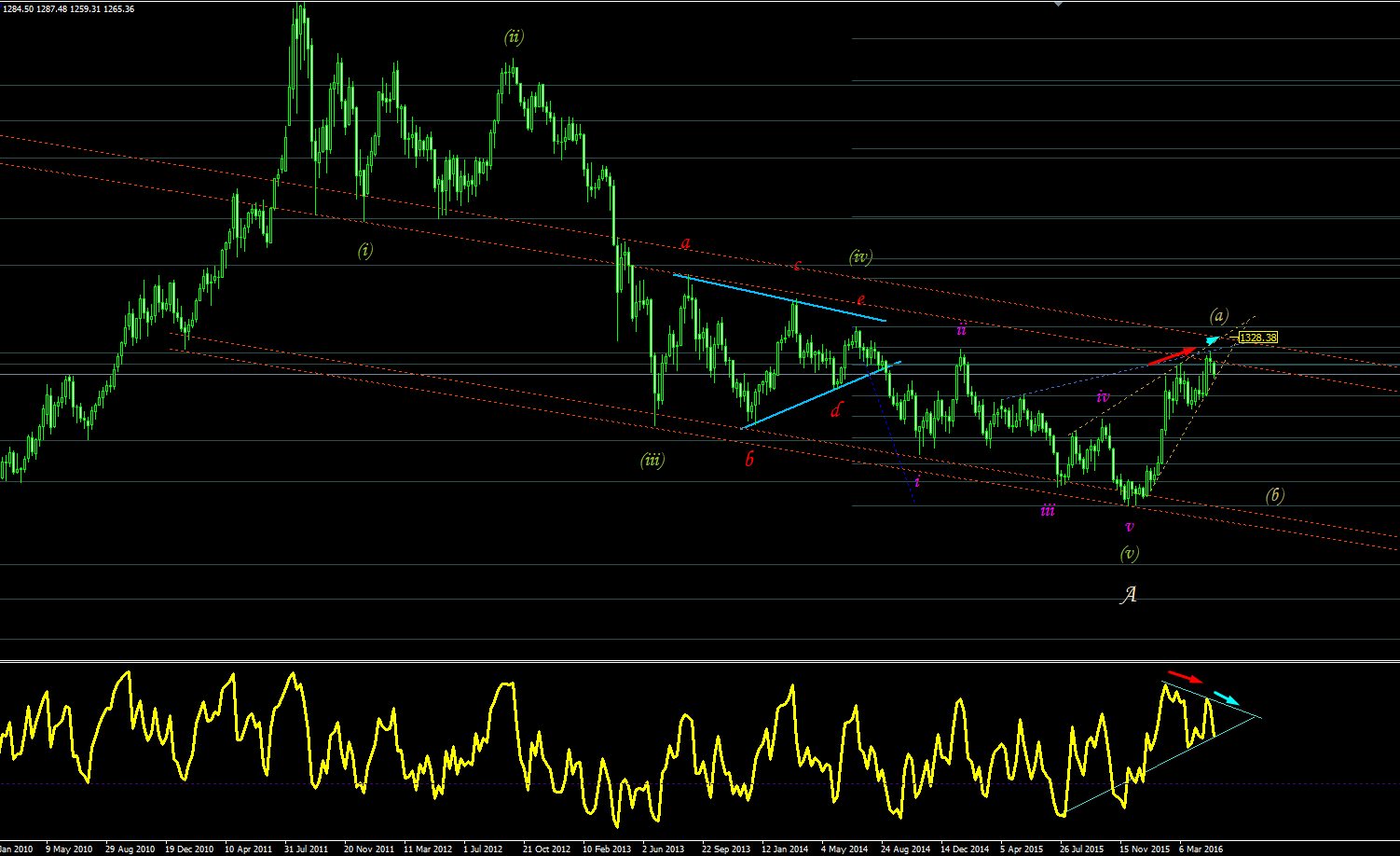Click the '5 Apr 2015' date label
The width and height of the screenshot is (1400, 856).
point(1022,849)
